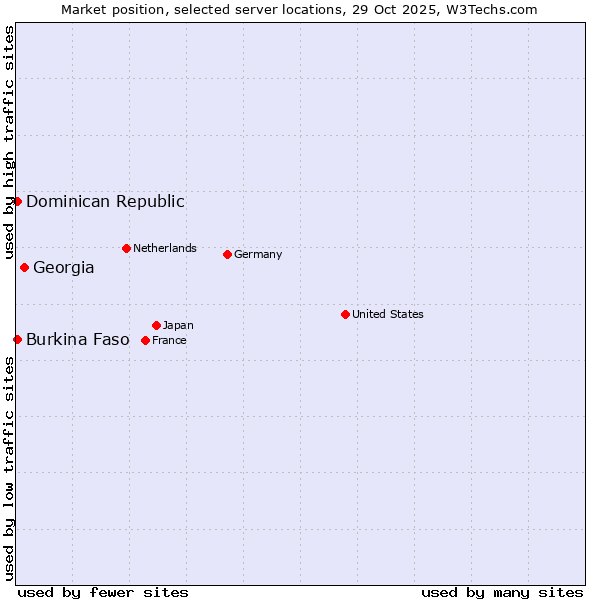Click the Dominican Republic text label
Image resolution: width=600 pixels, height=600 pixels.
(x=105, y=201)
